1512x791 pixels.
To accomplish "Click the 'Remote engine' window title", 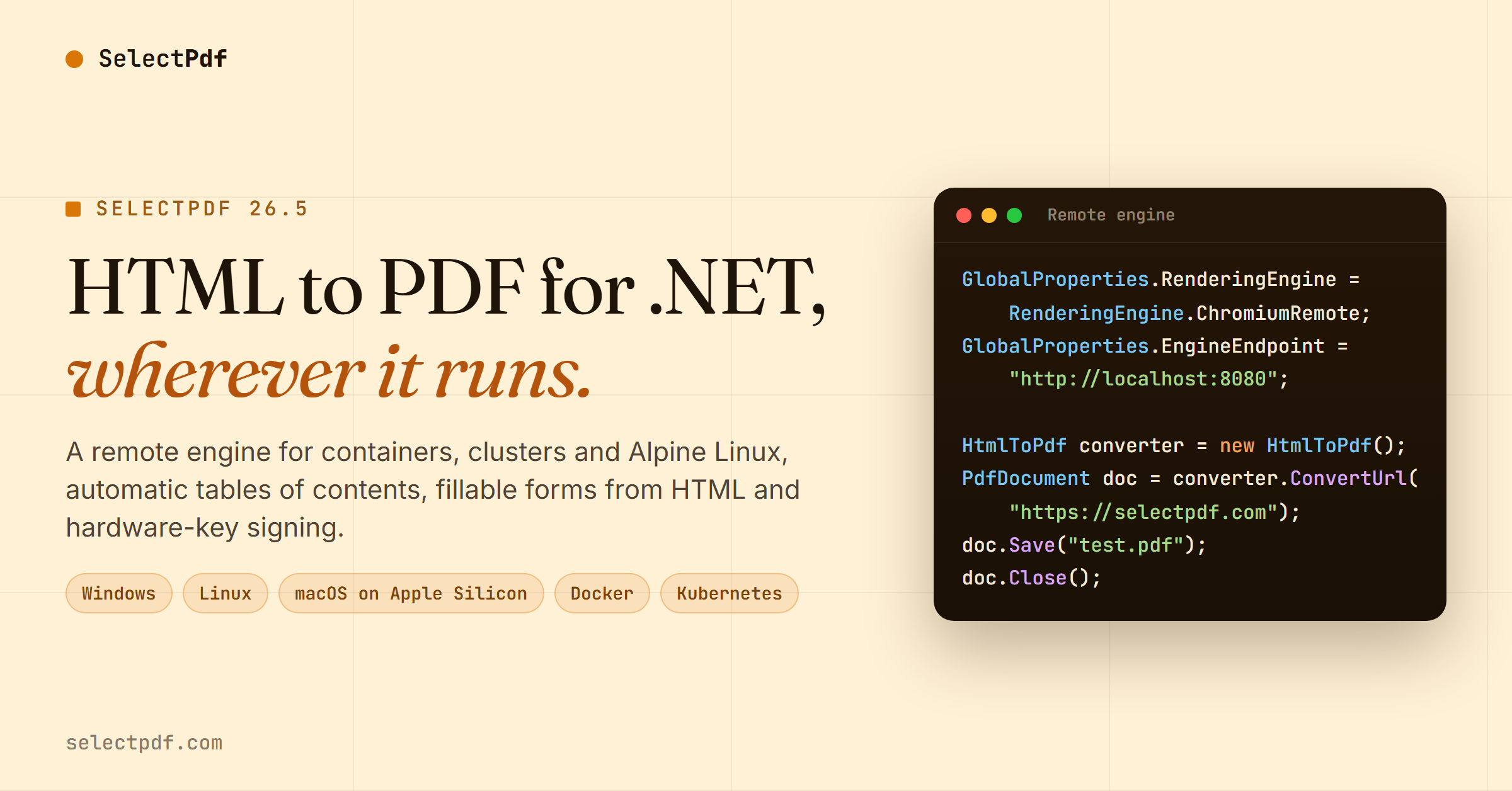I will pos(1111,215).
